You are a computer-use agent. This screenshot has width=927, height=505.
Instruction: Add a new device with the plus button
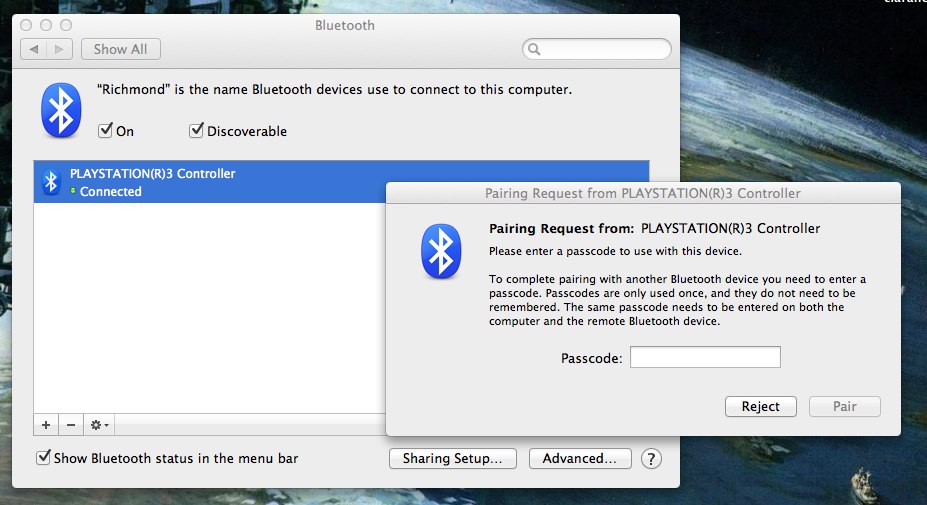tap(46, 425)
